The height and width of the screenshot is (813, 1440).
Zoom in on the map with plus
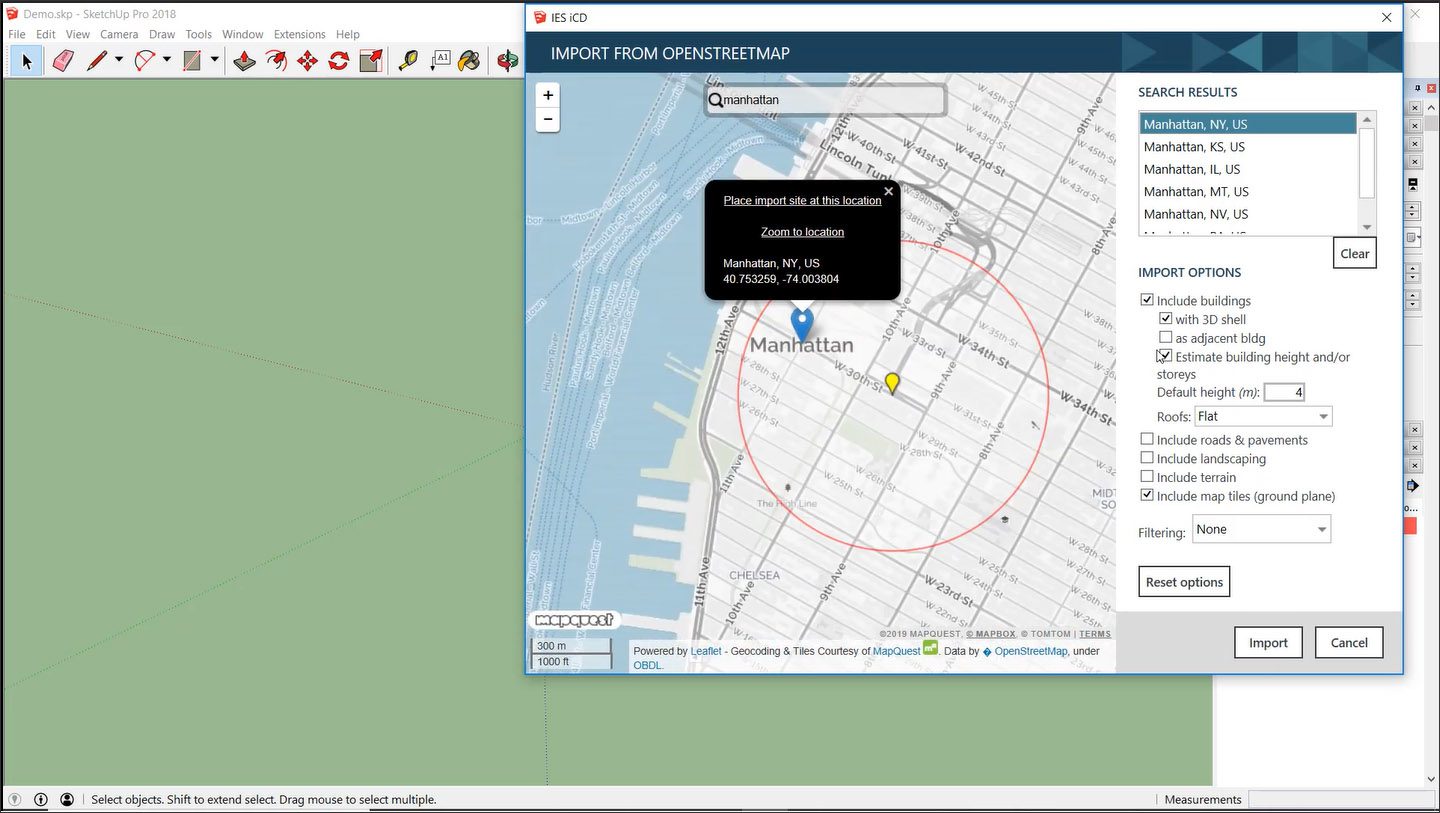coord(547,95)
